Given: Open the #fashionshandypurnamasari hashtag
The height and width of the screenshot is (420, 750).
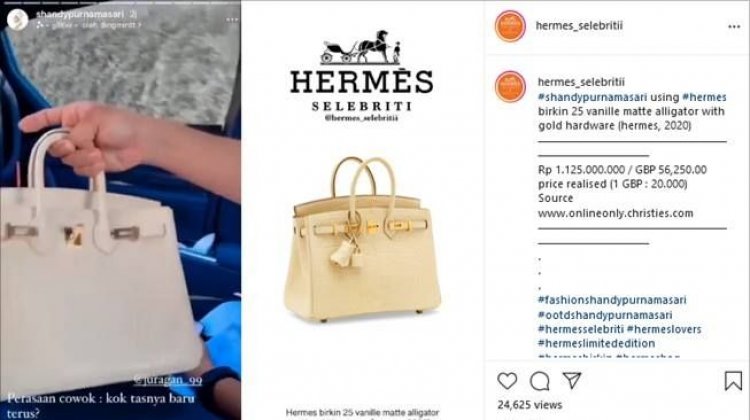Looking at the screenshot, I should tap(612, 300).
